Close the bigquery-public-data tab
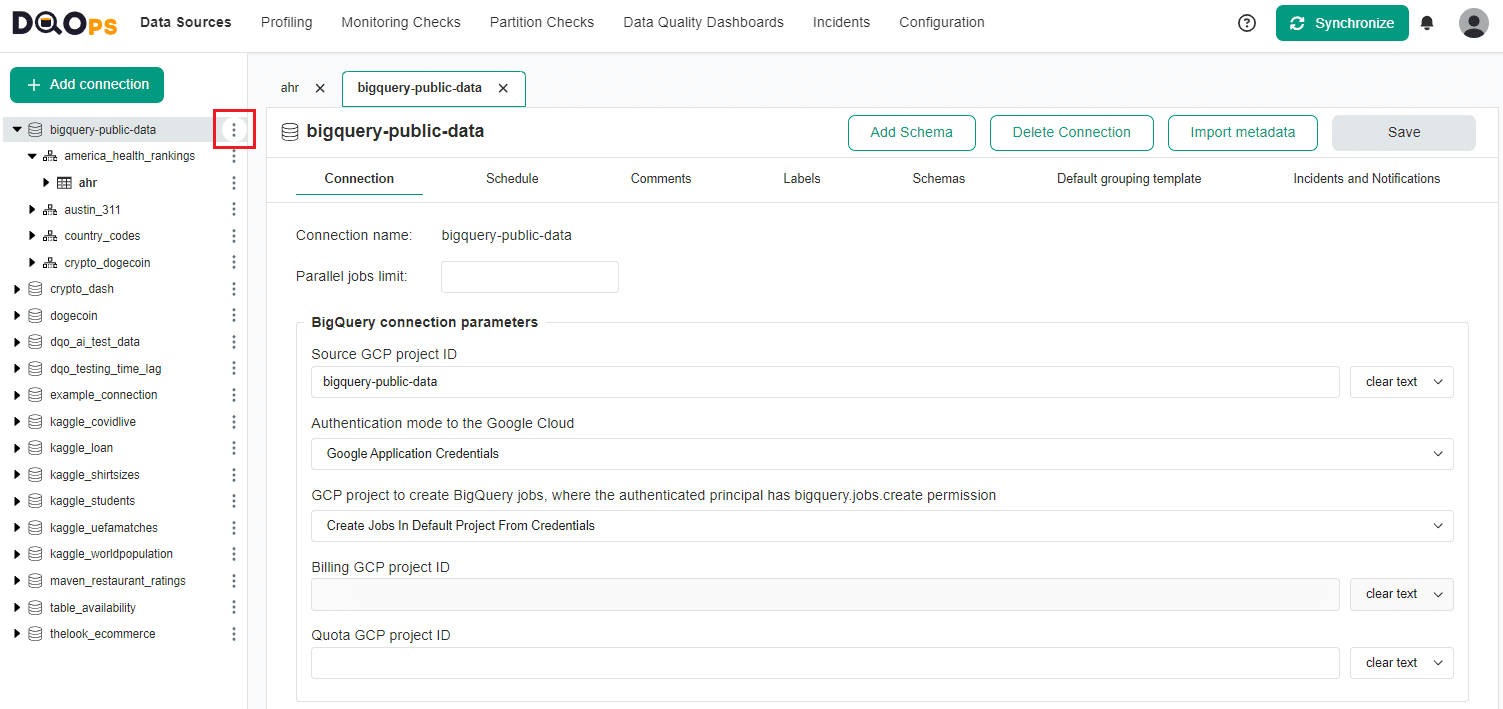The image size is (1503, 709). (503, 88)
